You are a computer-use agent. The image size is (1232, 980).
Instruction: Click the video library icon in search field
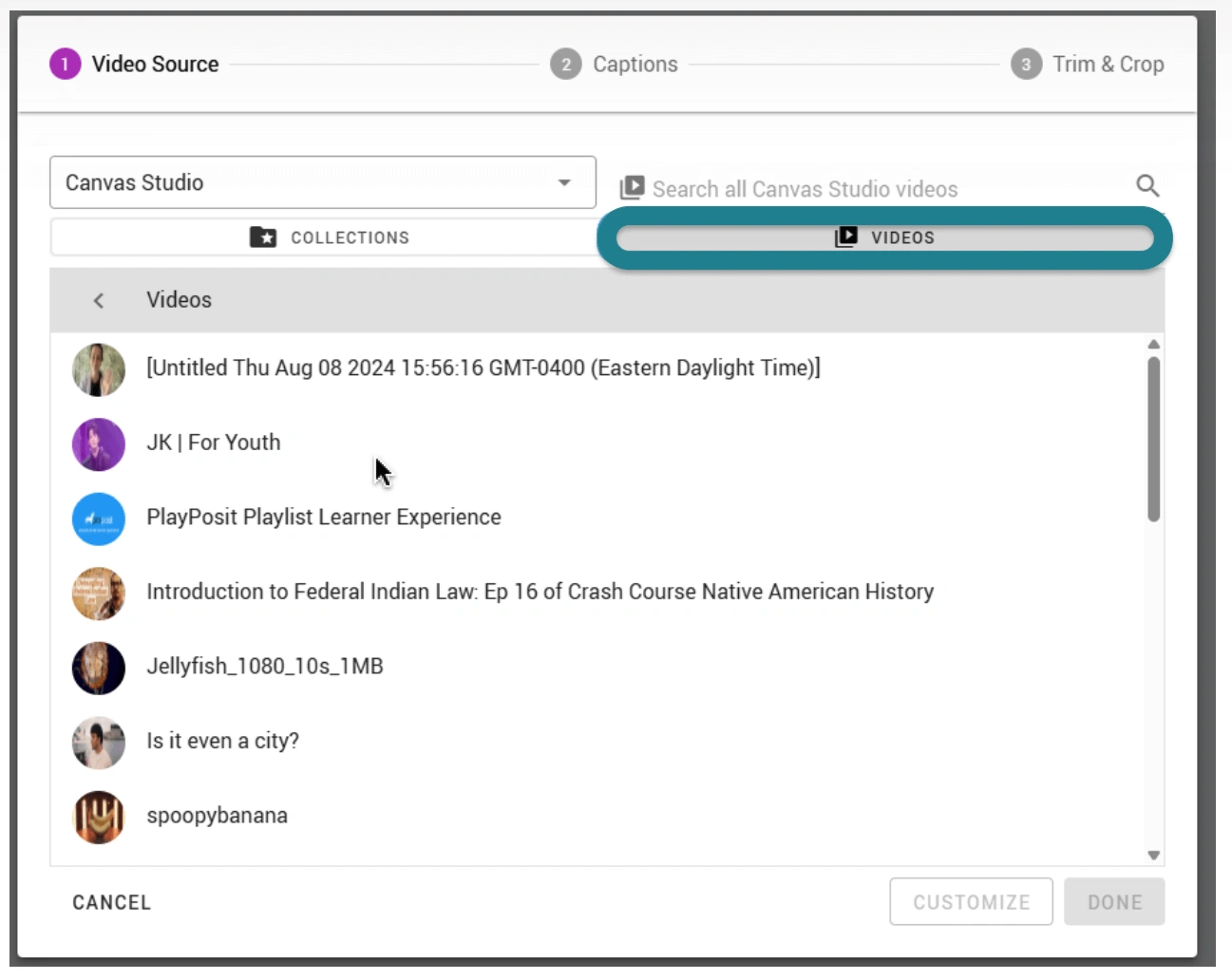632,188
